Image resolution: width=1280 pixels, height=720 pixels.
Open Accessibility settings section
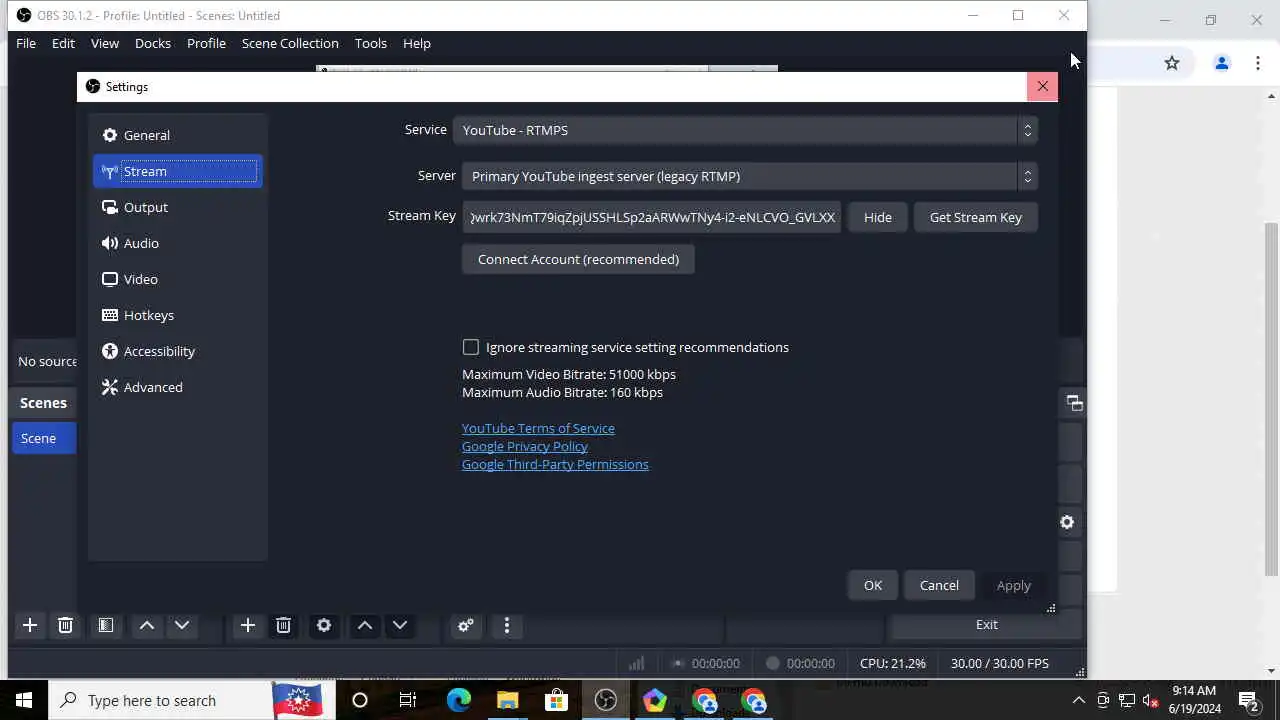click(x=177, y=351)
